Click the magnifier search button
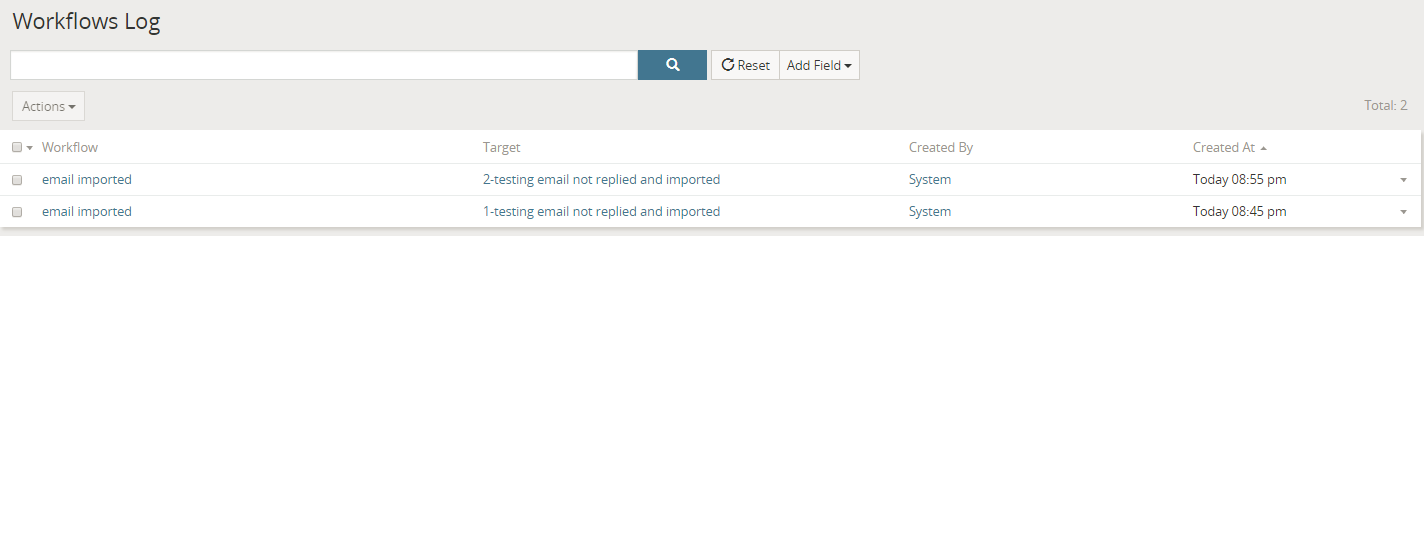The image size is (1424, 540). click(x=672, y=65)
